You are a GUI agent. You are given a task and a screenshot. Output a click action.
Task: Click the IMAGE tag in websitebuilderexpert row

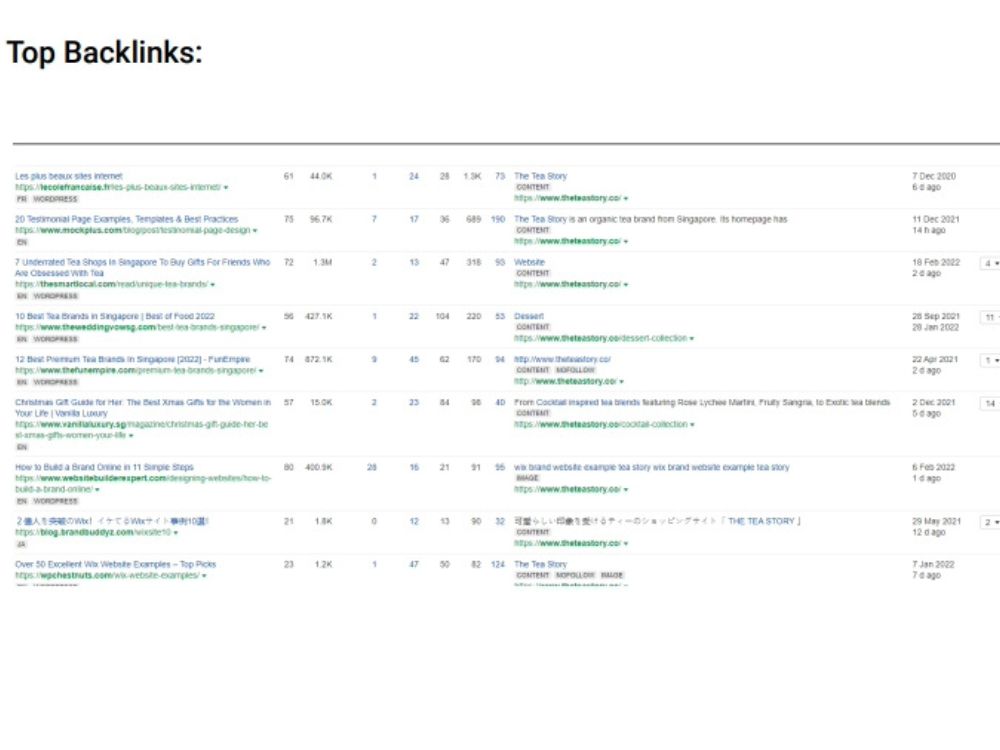[x=527, y=478]
